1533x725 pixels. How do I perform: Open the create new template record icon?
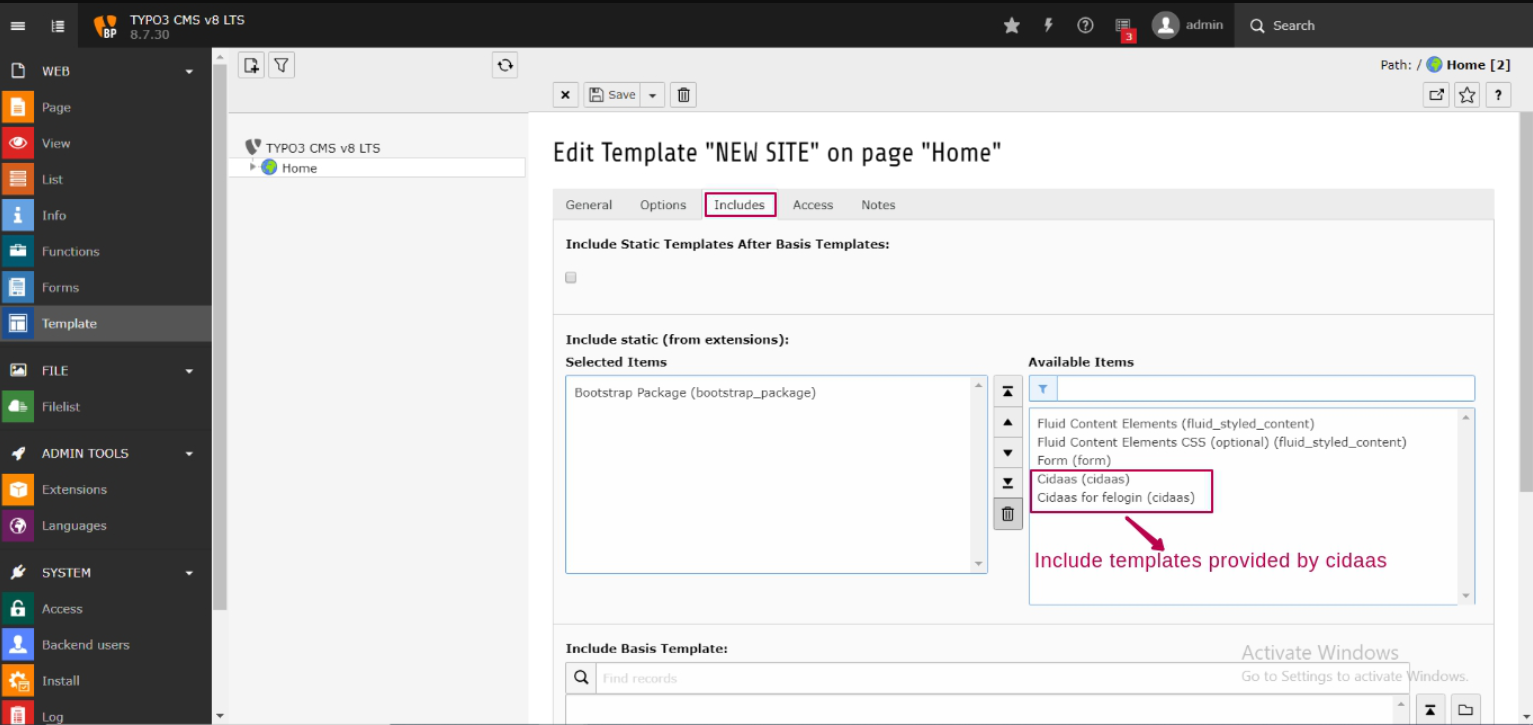point(250,64)
